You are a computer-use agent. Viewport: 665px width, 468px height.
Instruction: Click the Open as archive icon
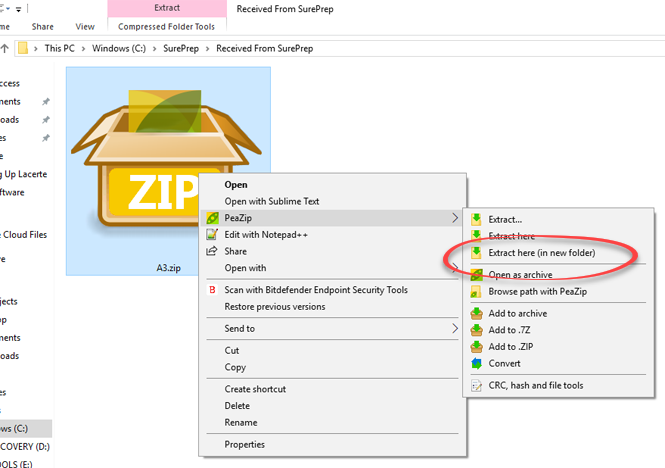[x=476, y=275]
